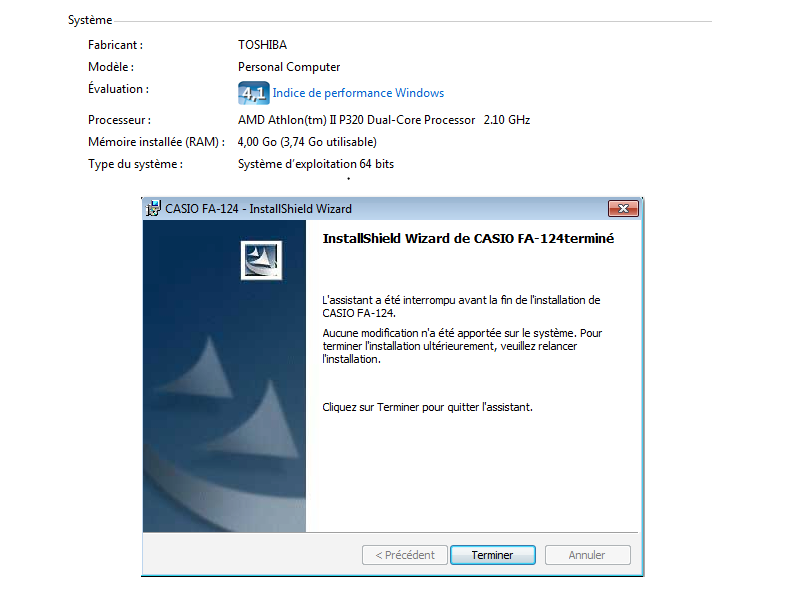This screenshot has width=800, height=600.
Task: Select the Personal Computer model value
Action: click(289, 67)
